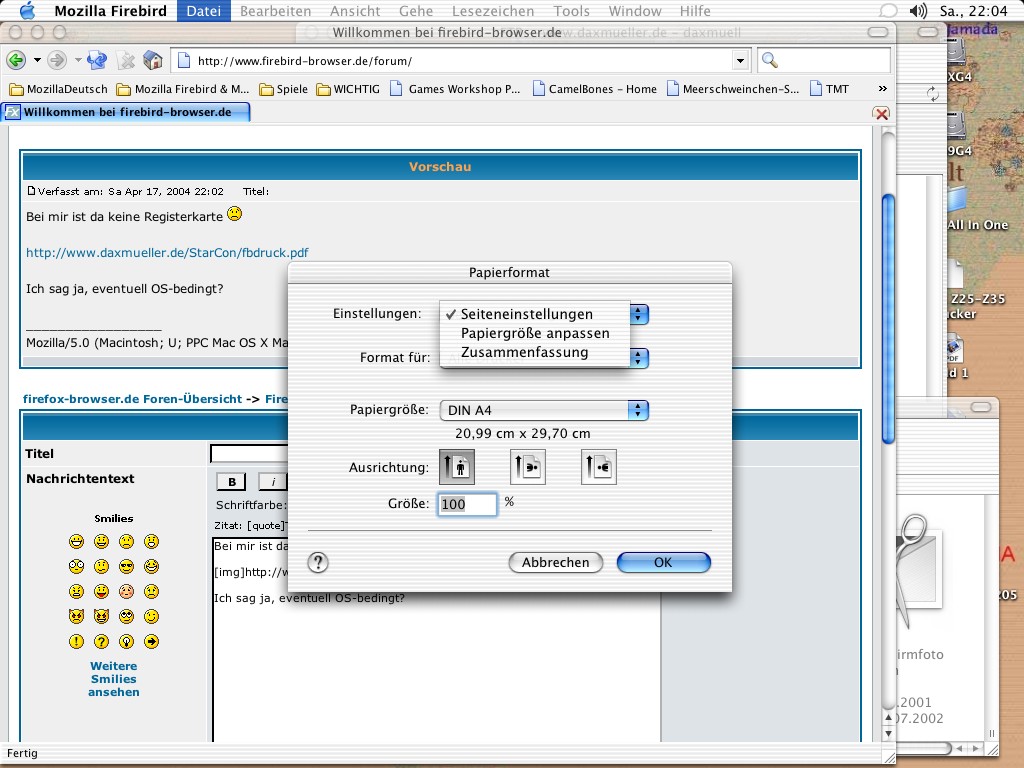Screen dimensions: 1024x768
Task: Click the speech bubble menu bar icon
Action: coord(888,10)
